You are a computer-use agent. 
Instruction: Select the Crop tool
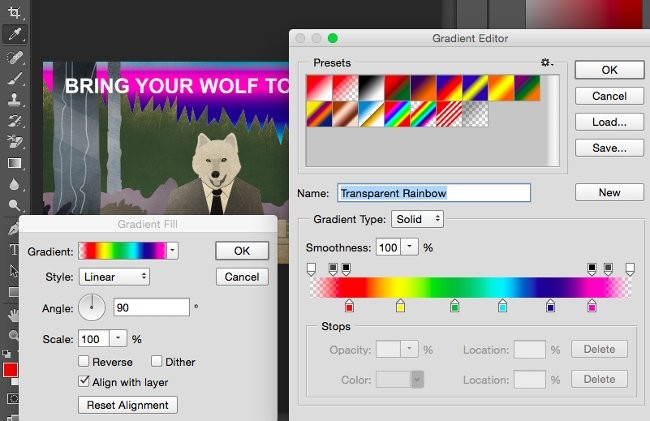[14, 13]
